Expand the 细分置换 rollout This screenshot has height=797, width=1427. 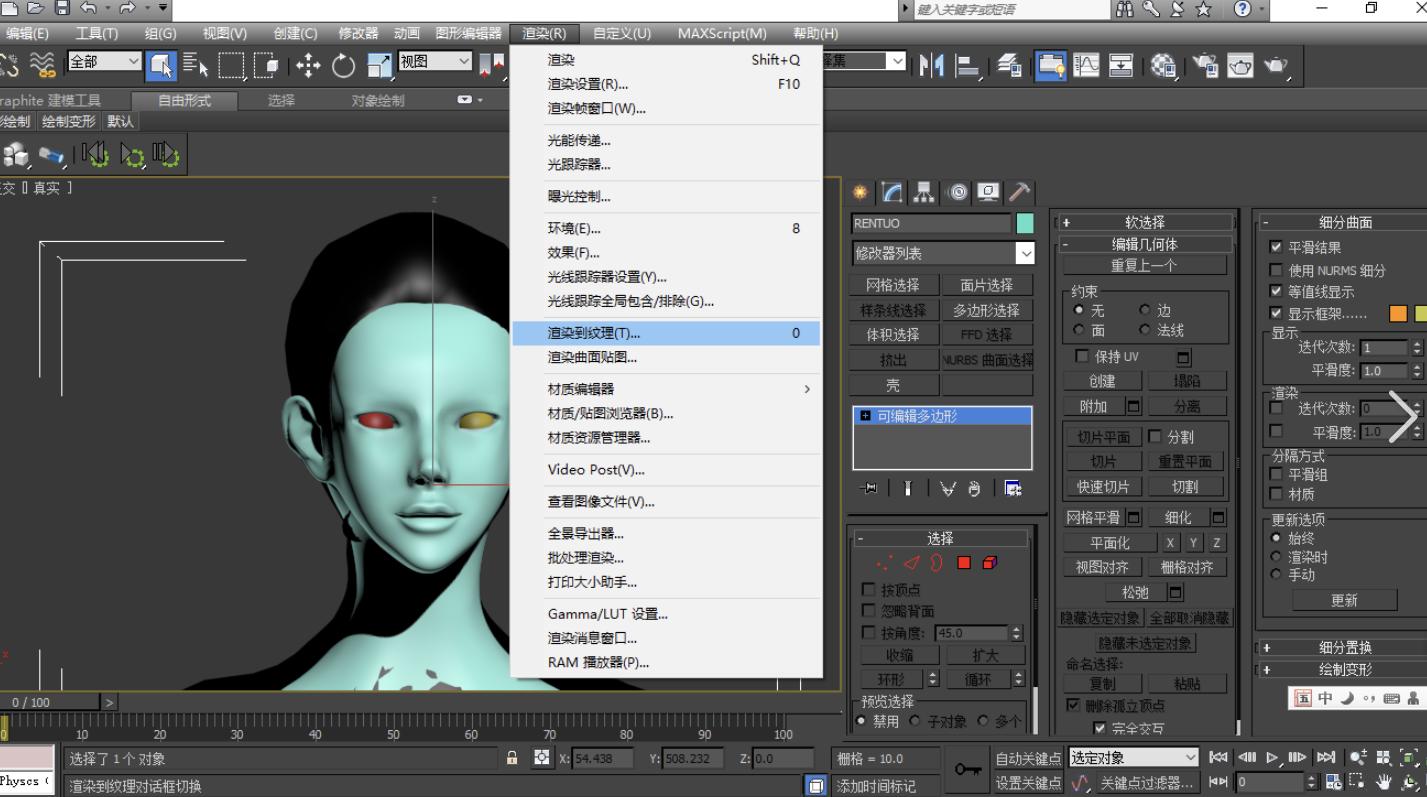[1343, 647]
